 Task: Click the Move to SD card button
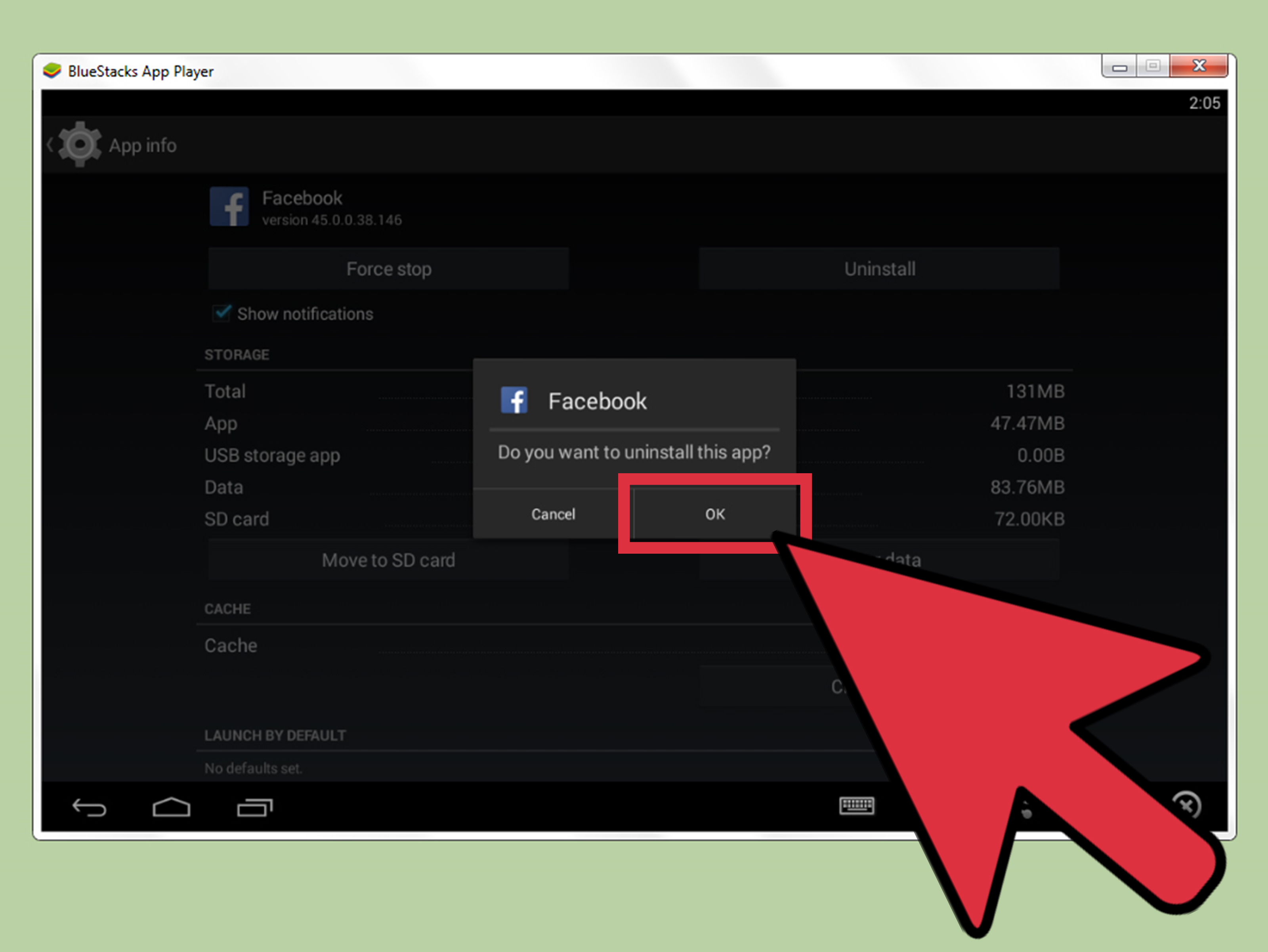tap(389, 560)
